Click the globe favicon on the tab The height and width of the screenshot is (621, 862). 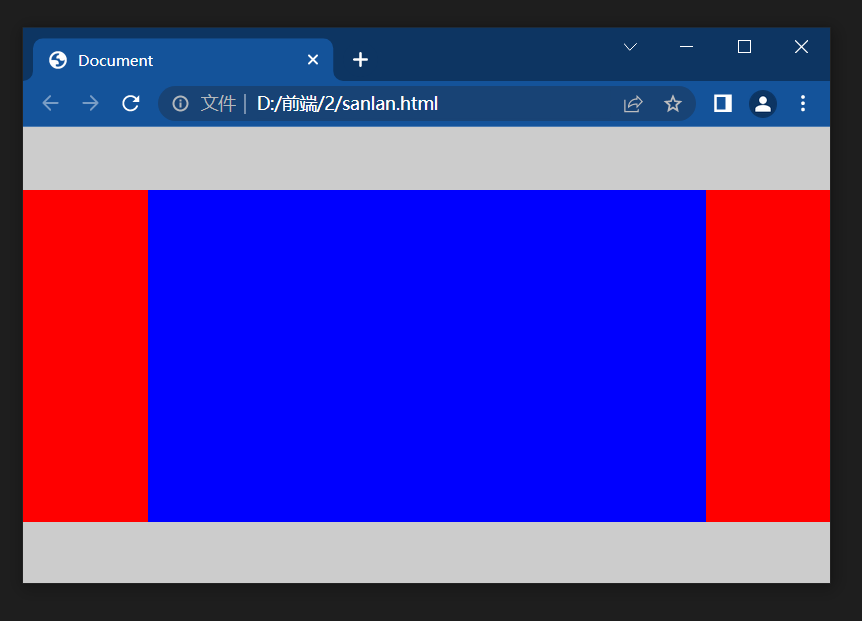pos(58,60)
